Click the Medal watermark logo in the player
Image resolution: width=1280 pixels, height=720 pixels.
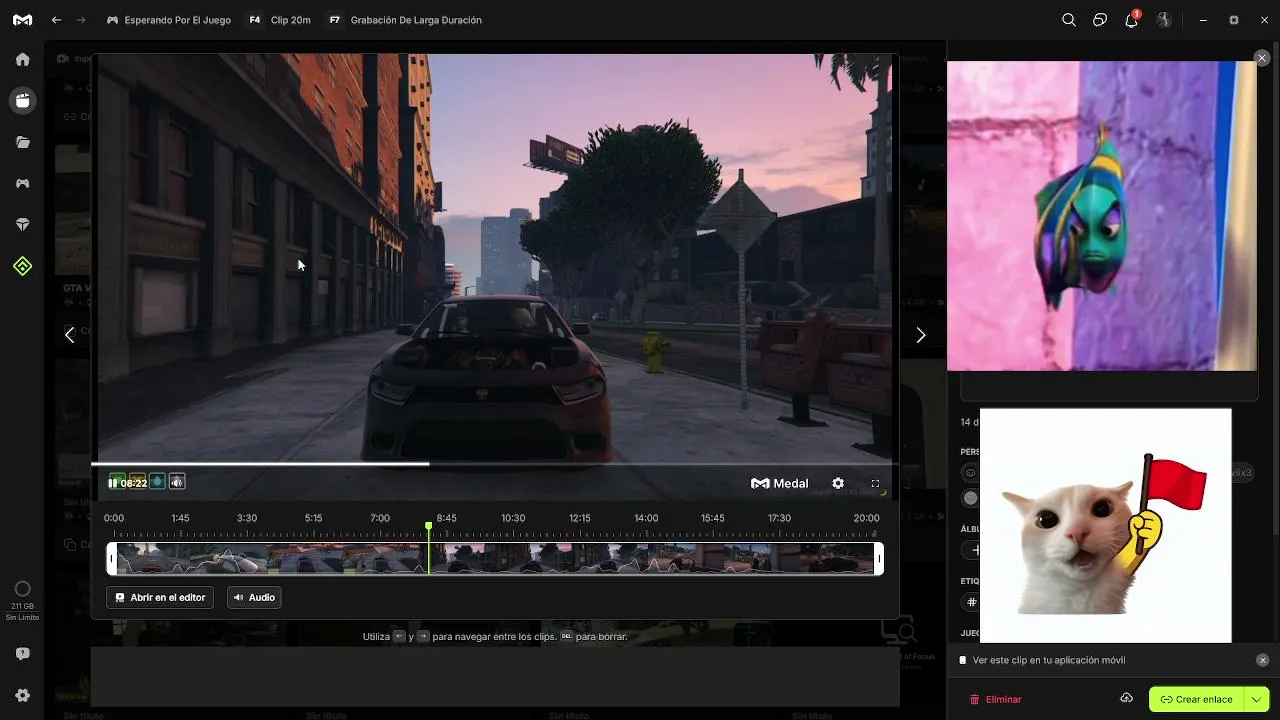780,483
